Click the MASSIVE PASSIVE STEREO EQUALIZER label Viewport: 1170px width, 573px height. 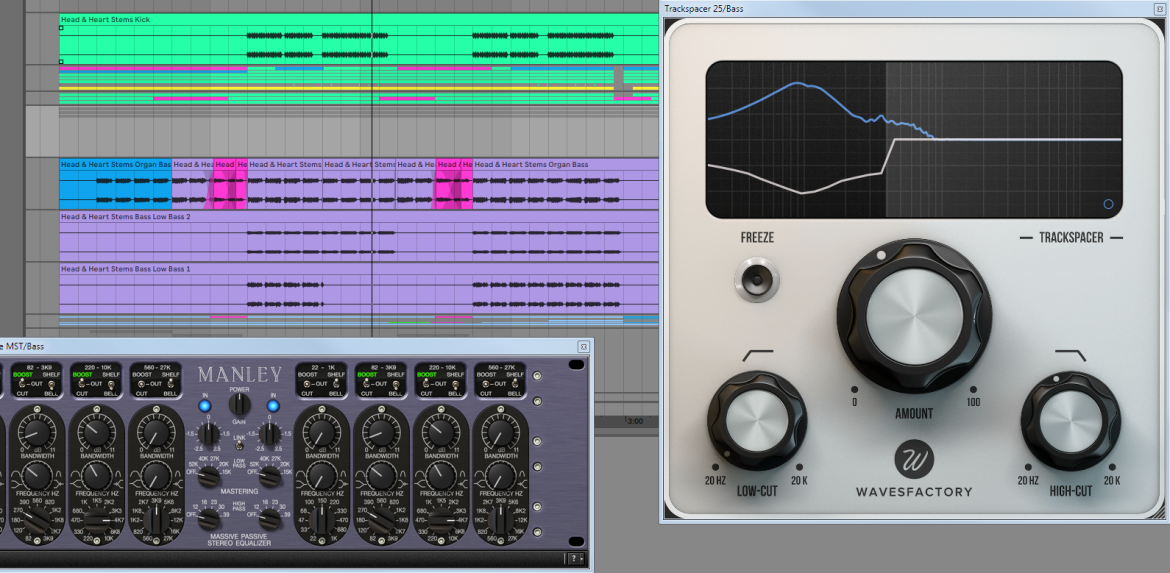pos(240,540)
